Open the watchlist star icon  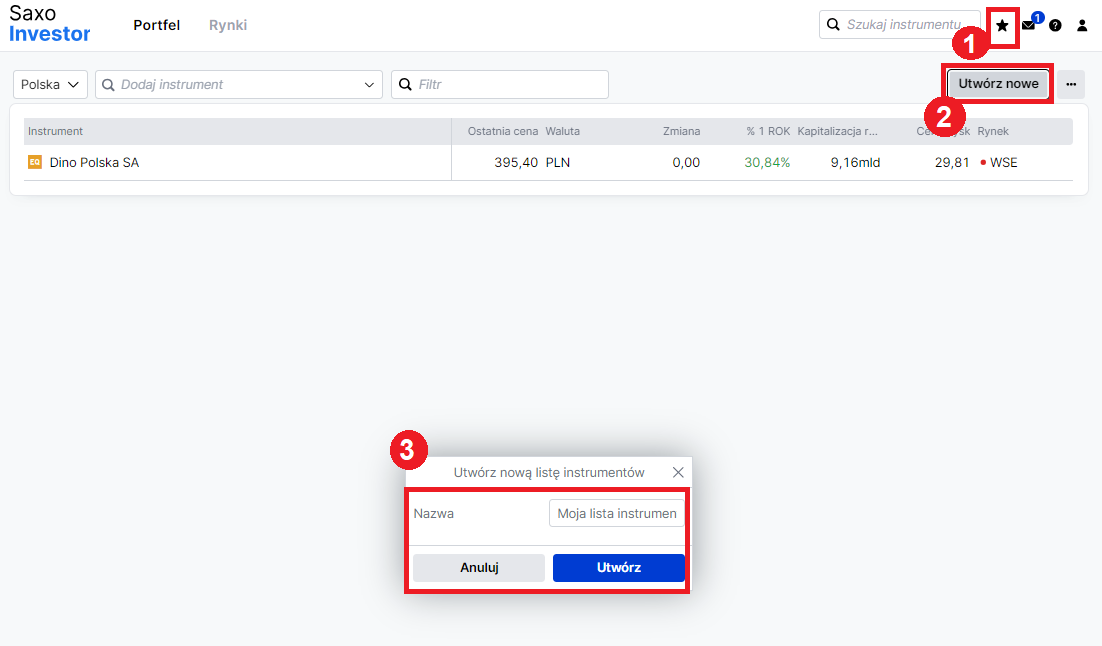[x=1002, y=26]
